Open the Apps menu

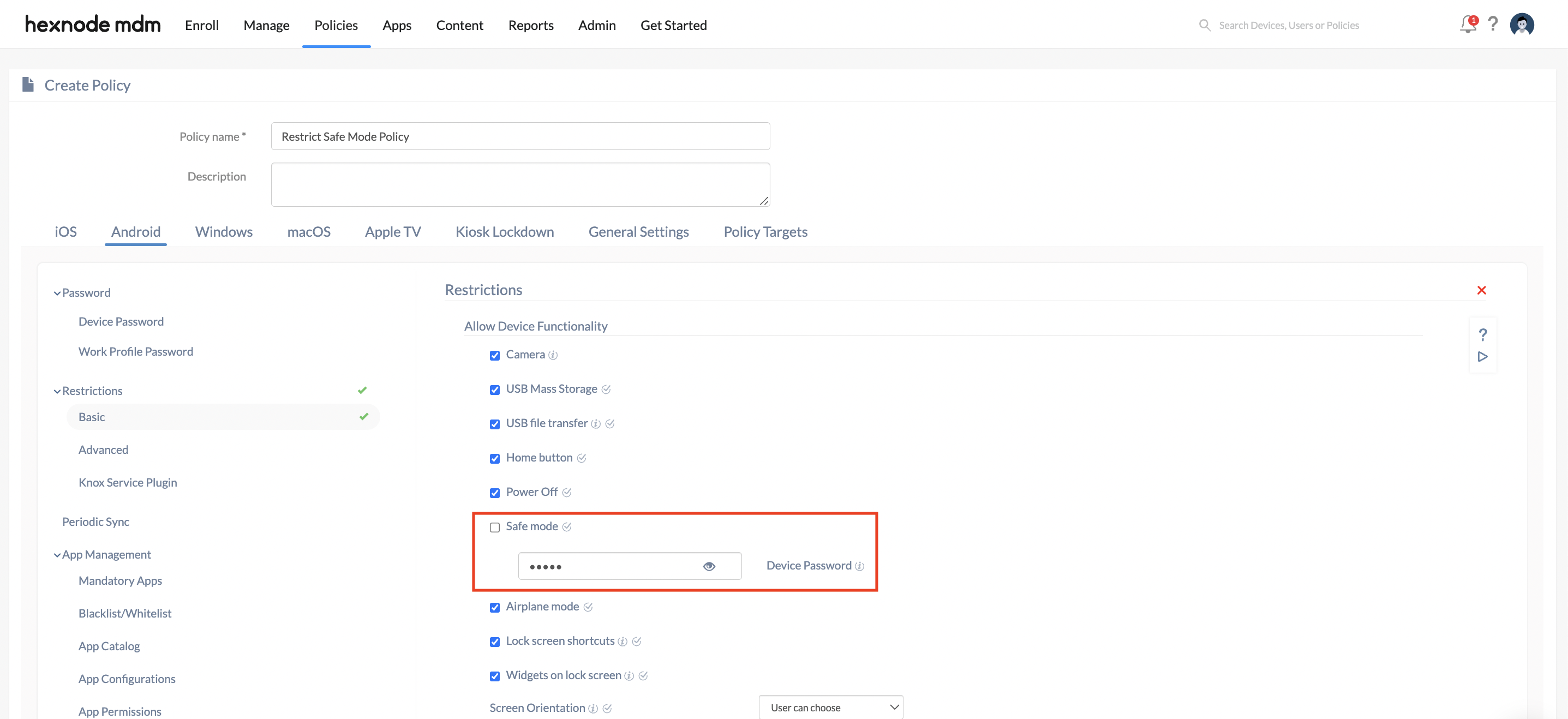click(397, 25)
